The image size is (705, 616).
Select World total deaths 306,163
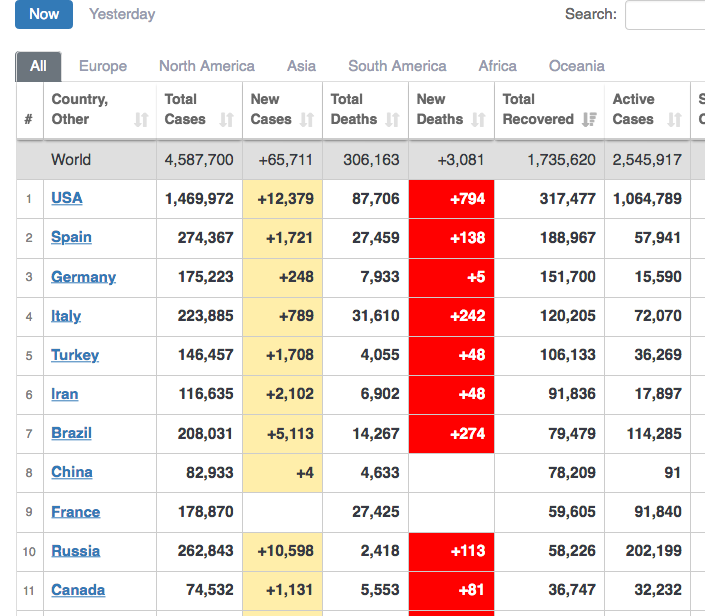point(371,160)
